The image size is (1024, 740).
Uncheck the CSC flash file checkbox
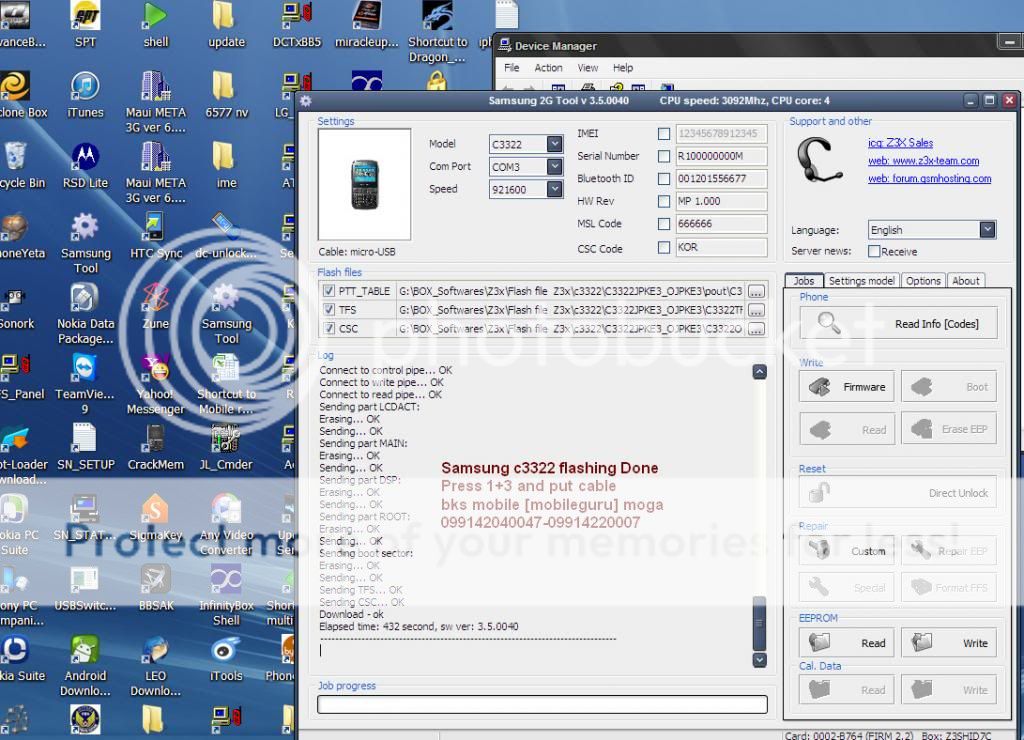coord(329,329)
